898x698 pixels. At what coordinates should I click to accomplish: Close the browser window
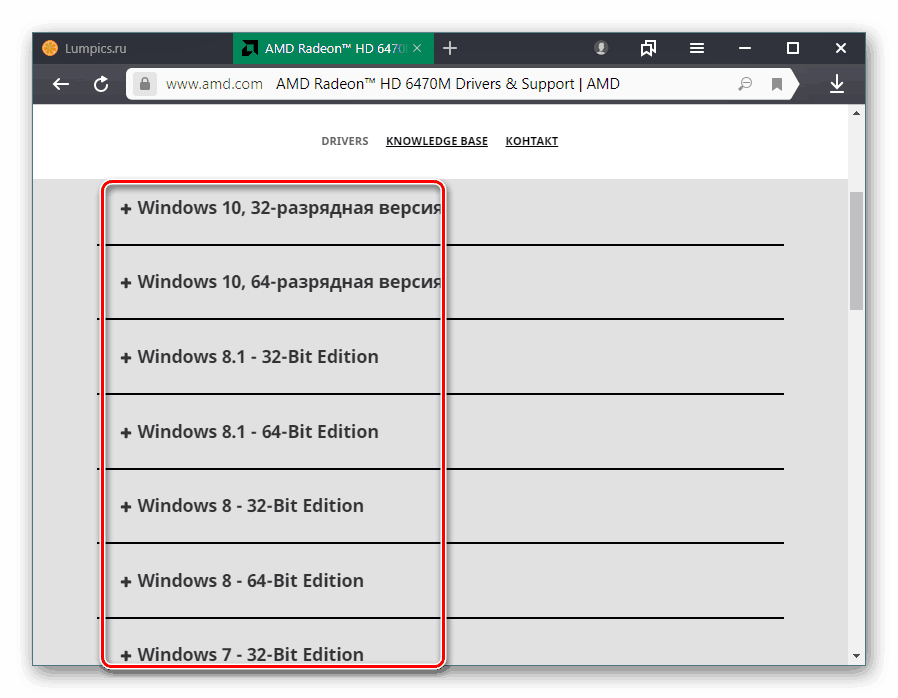click(840, 48)
